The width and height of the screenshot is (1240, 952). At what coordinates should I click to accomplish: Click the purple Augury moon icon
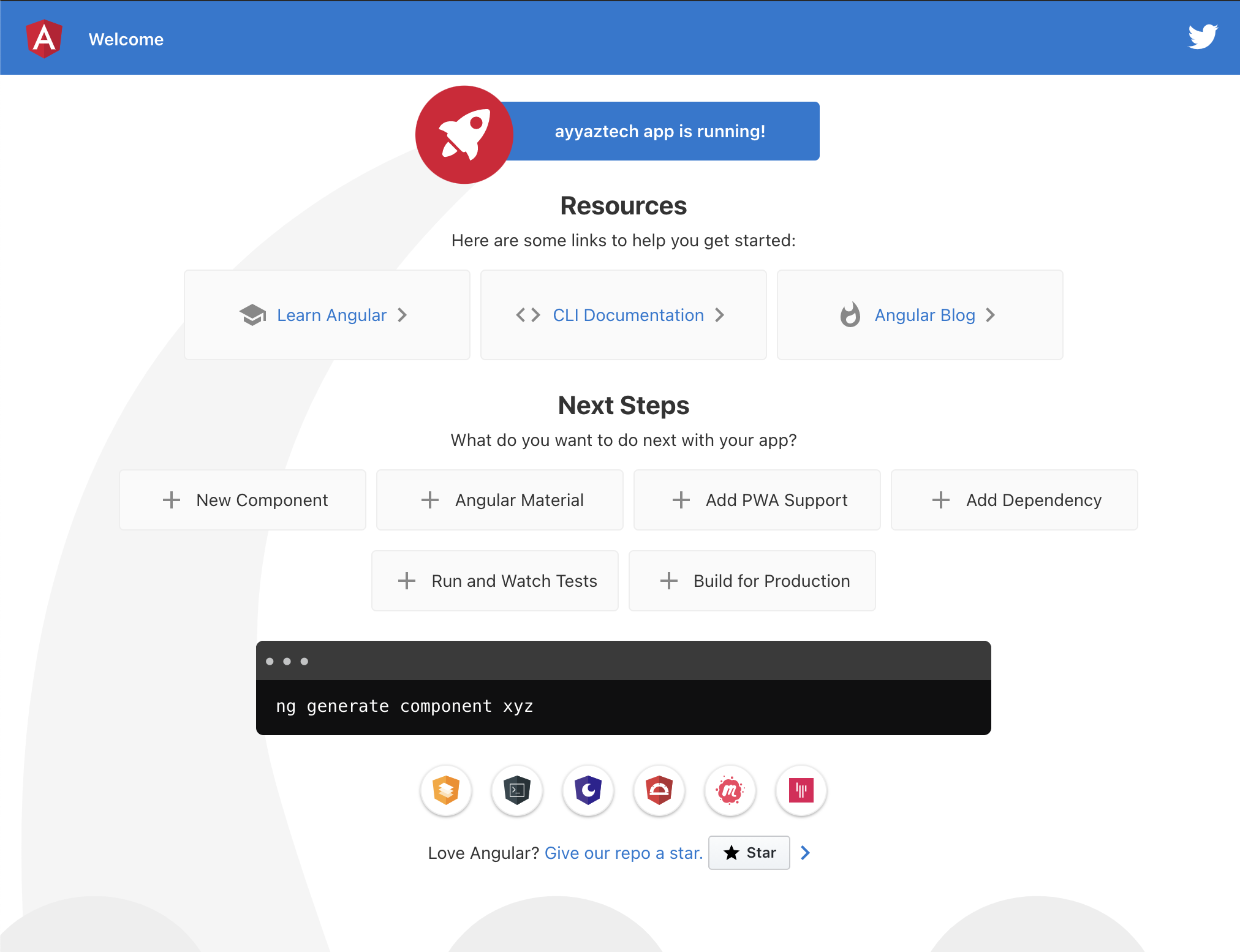pos(588,790)
